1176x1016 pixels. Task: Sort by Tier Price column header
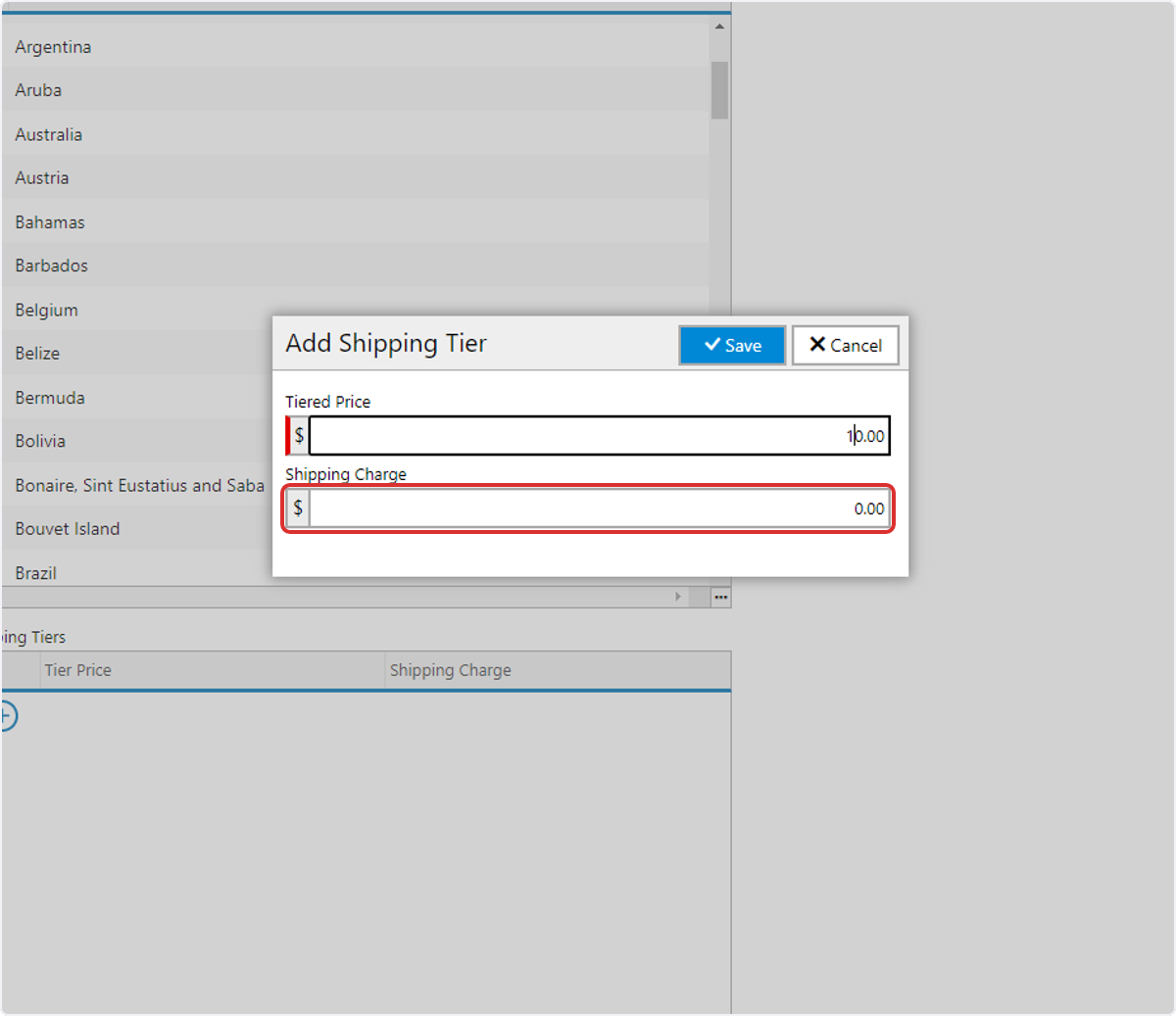click(213, 670)
